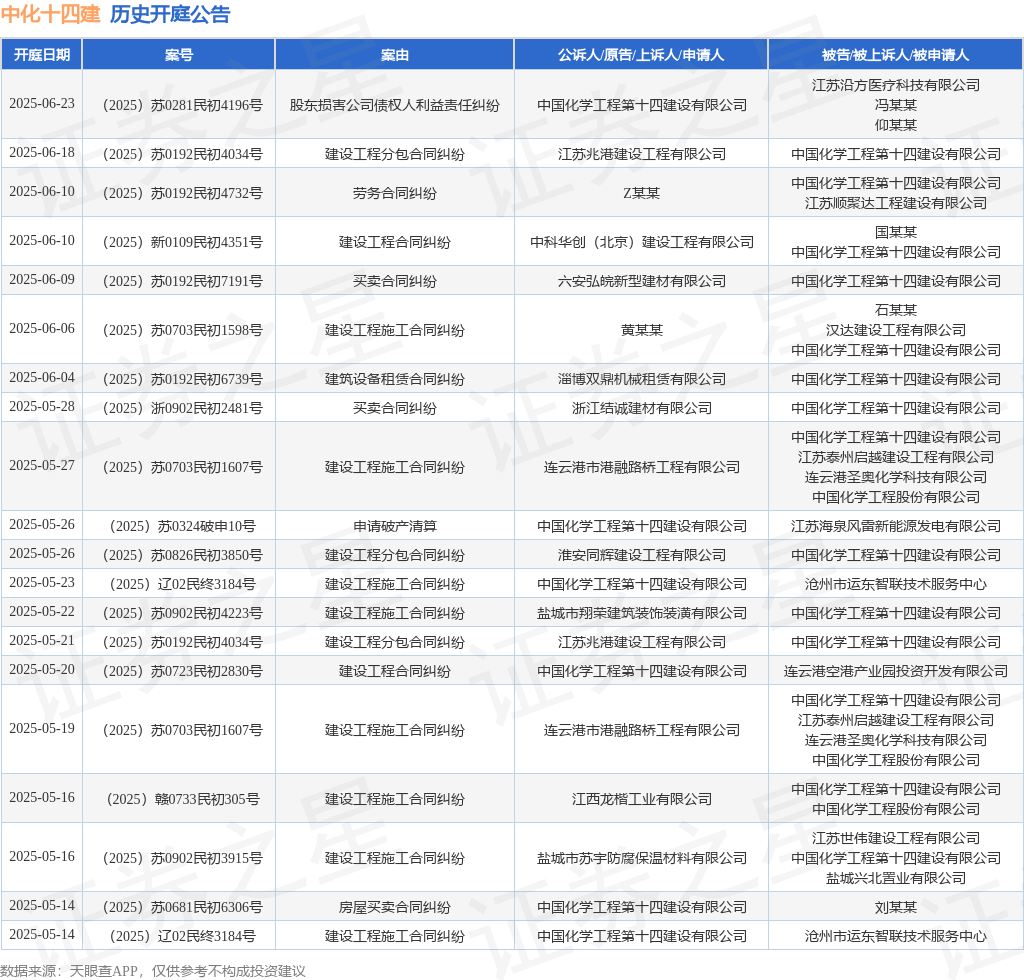Image resolution: width=1024 pixels, height=980 pixels.
Task: Select plaintiff 黄某某
Action: [641, 330]
